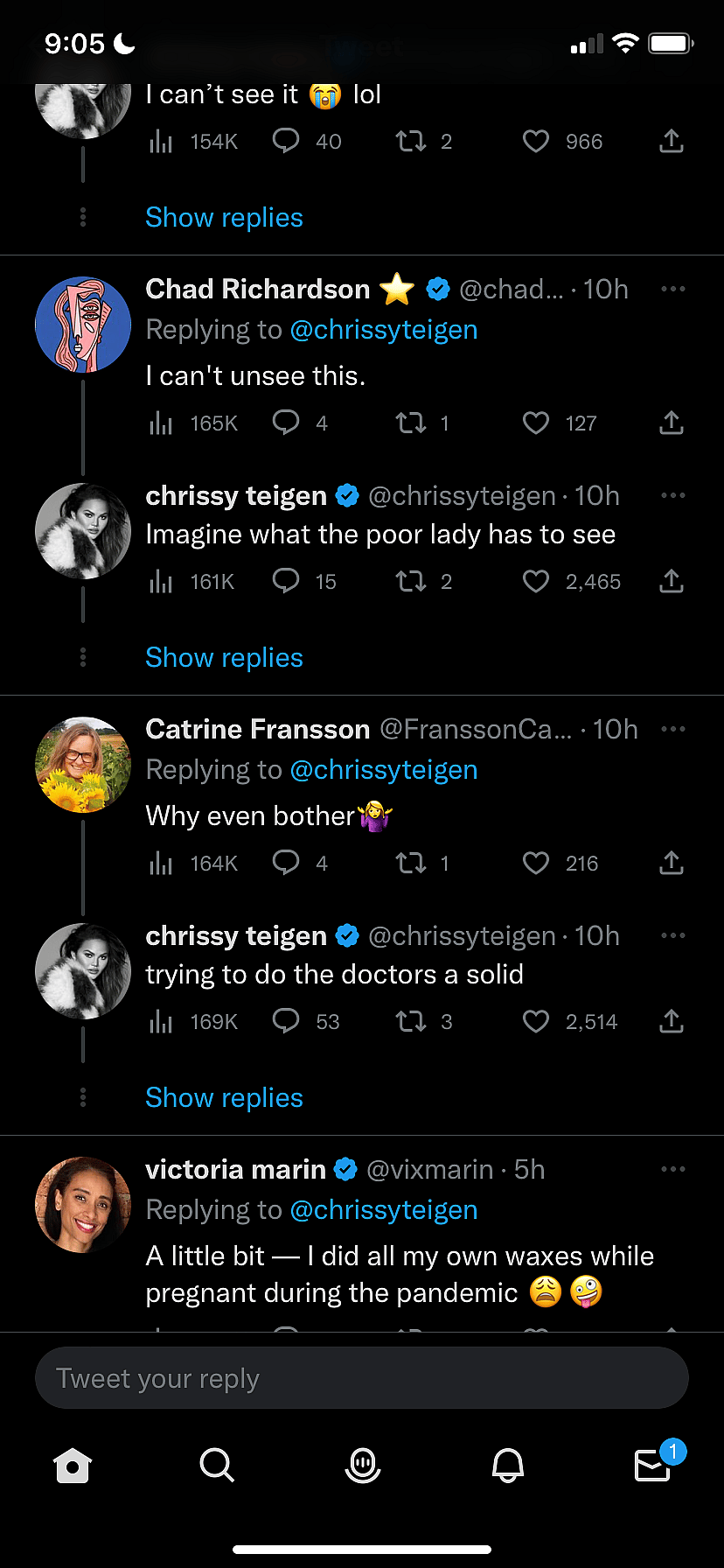Open the Spaces microphone tab
Screen dimensions: 724x1568
click(x=362, y=1465)
